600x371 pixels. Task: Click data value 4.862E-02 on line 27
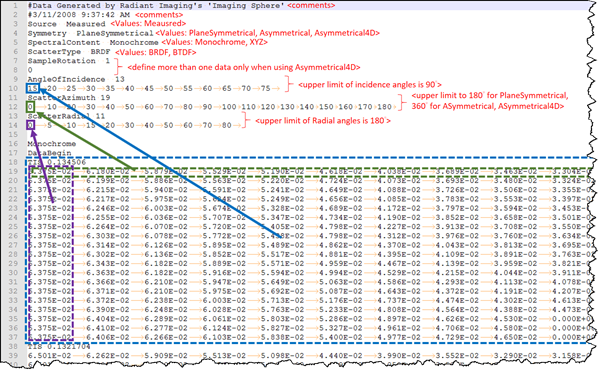click(x=341, y=245)
